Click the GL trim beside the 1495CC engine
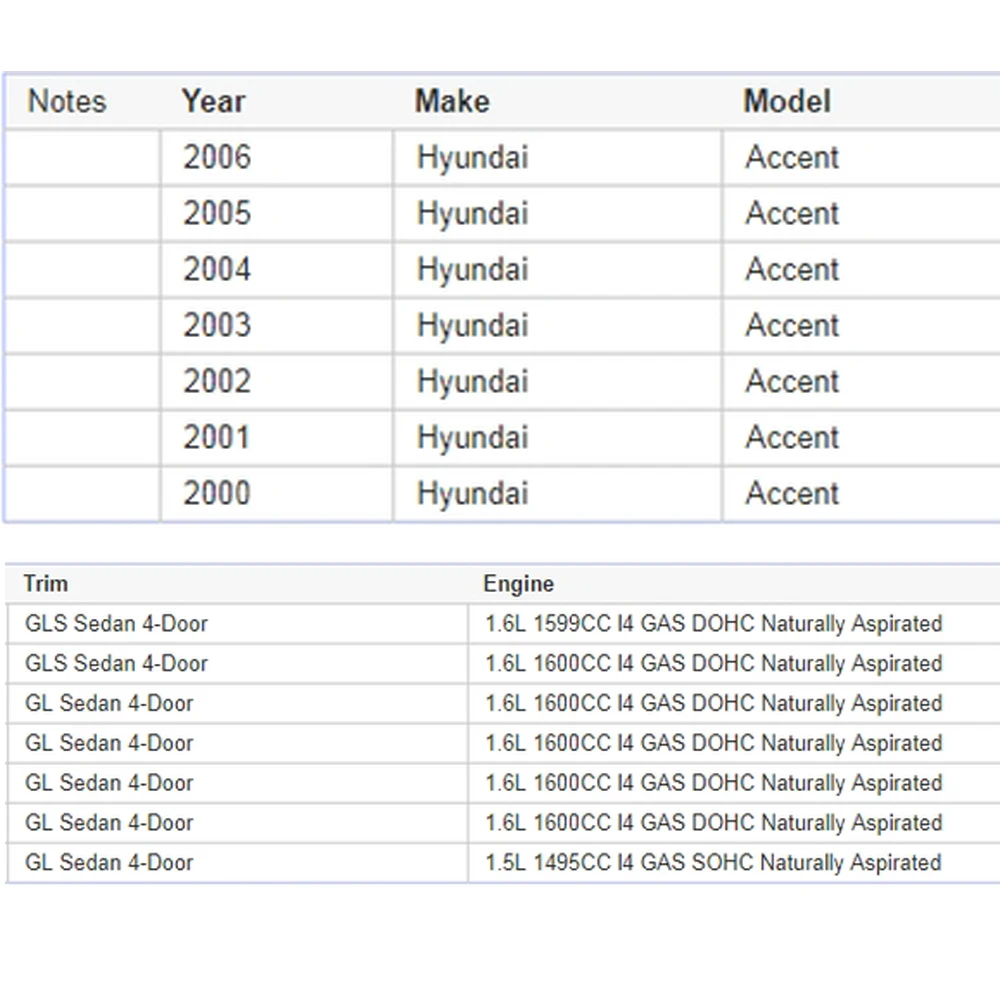Image resolution: width=1000 pixels, height=1000 pixels. 109,863
